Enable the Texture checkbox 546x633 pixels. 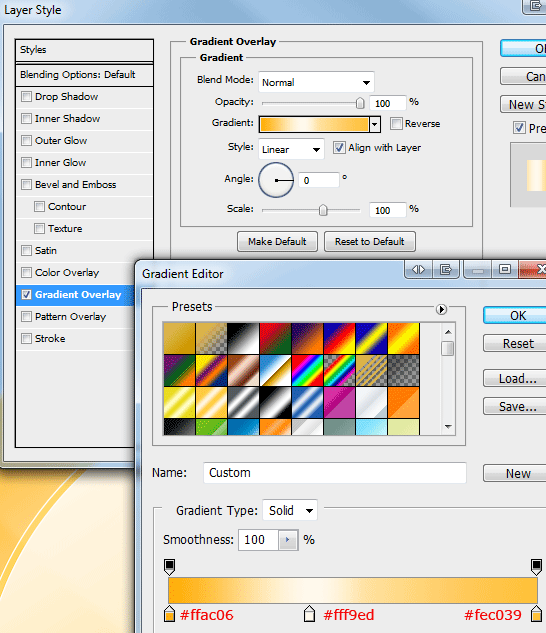pos(39,228)
